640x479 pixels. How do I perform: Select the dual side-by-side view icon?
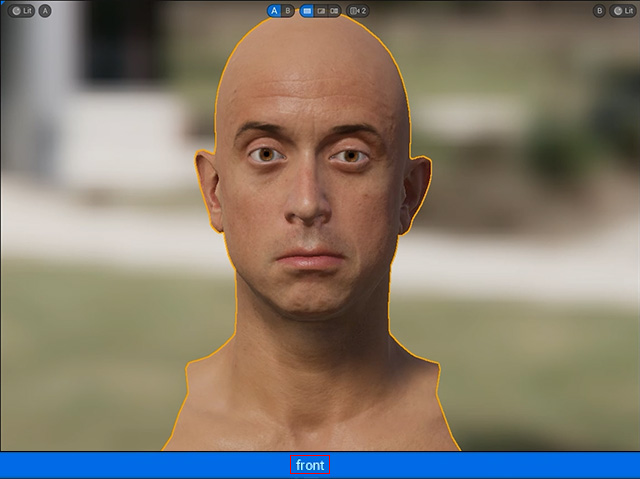[334, 11]
